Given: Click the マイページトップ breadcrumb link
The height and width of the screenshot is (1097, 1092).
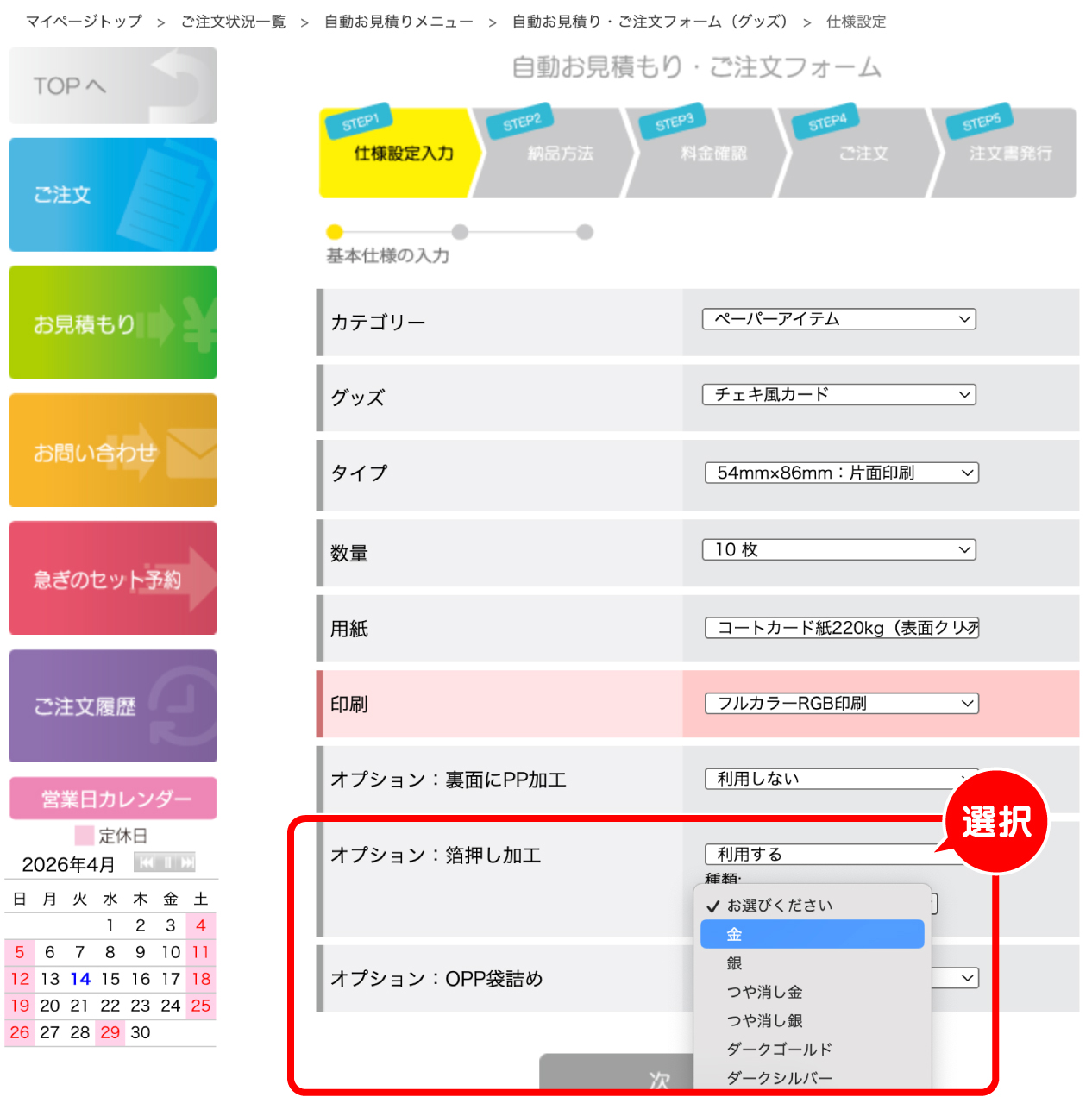Looking at the screenshot, I should tap(84, 22).
